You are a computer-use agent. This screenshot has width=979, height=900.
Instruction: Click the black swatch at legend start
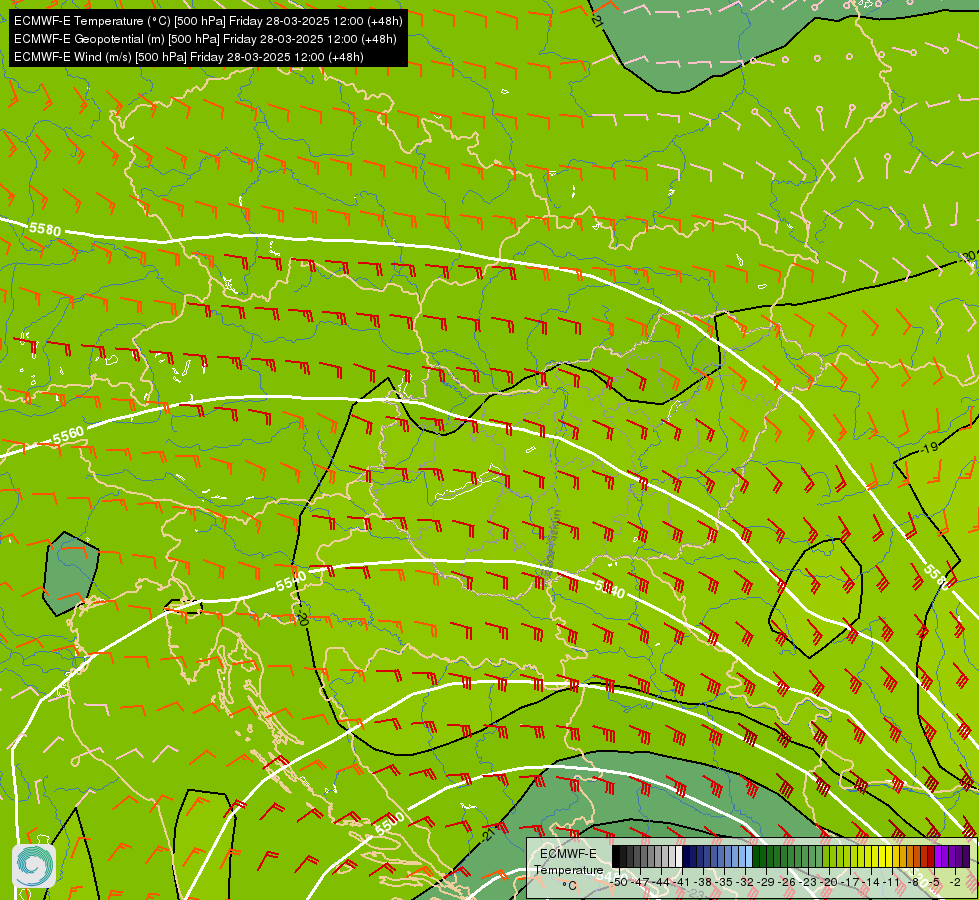click(x=616, y=856)
